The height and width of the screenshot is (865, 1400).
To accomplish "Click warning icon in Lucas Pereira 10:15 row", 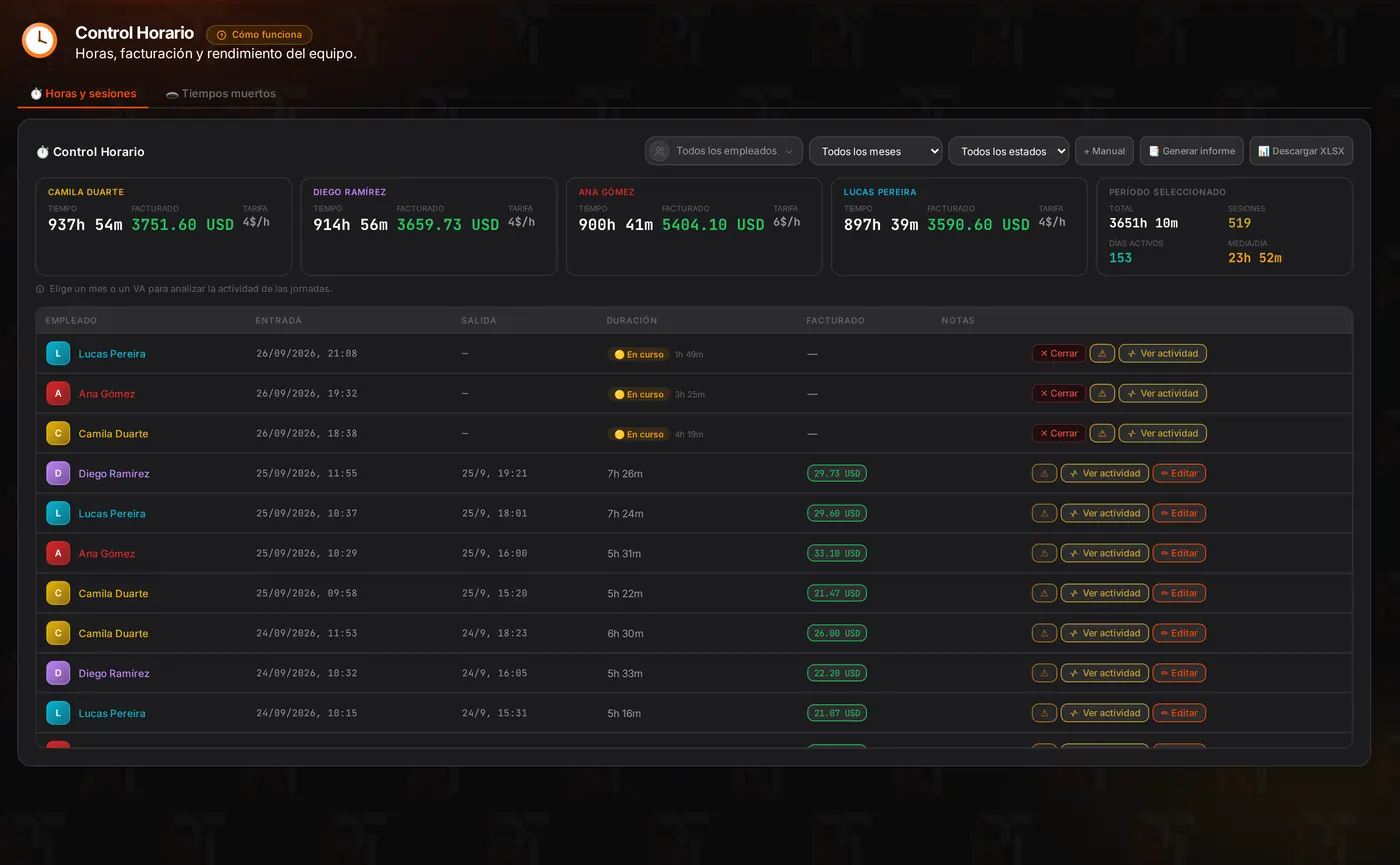I will pyautogui.click(x=1044, y=713).
